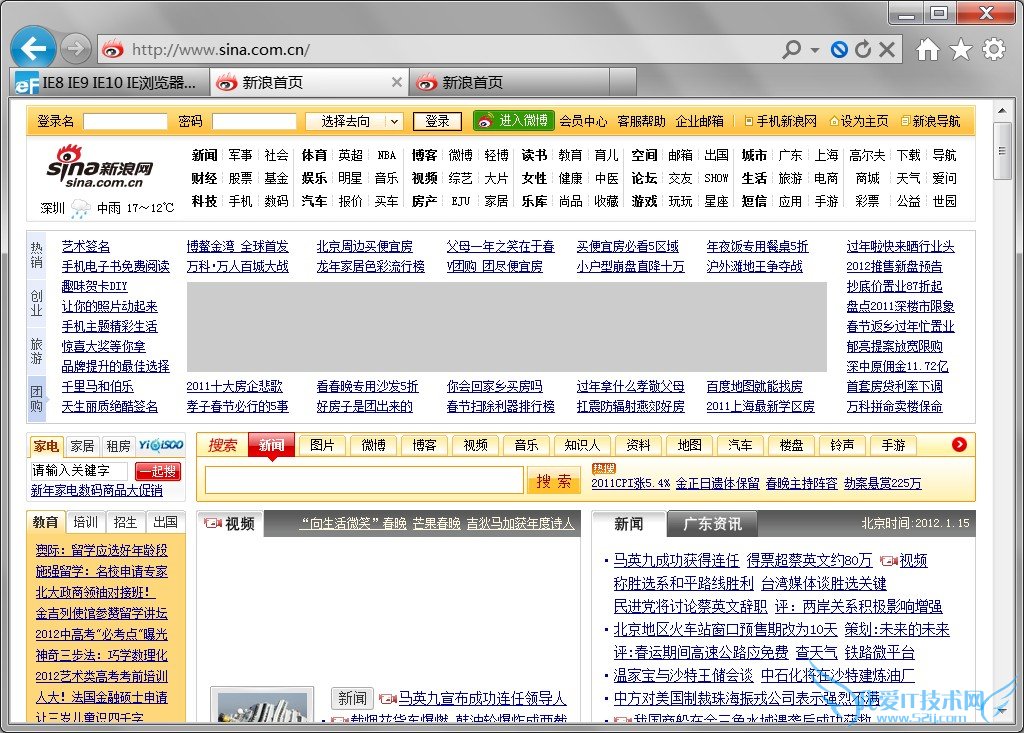This screenshot has width=1024, height=733.
Task: Click the address bar search magnifier icon
Action: pos(792,49)
